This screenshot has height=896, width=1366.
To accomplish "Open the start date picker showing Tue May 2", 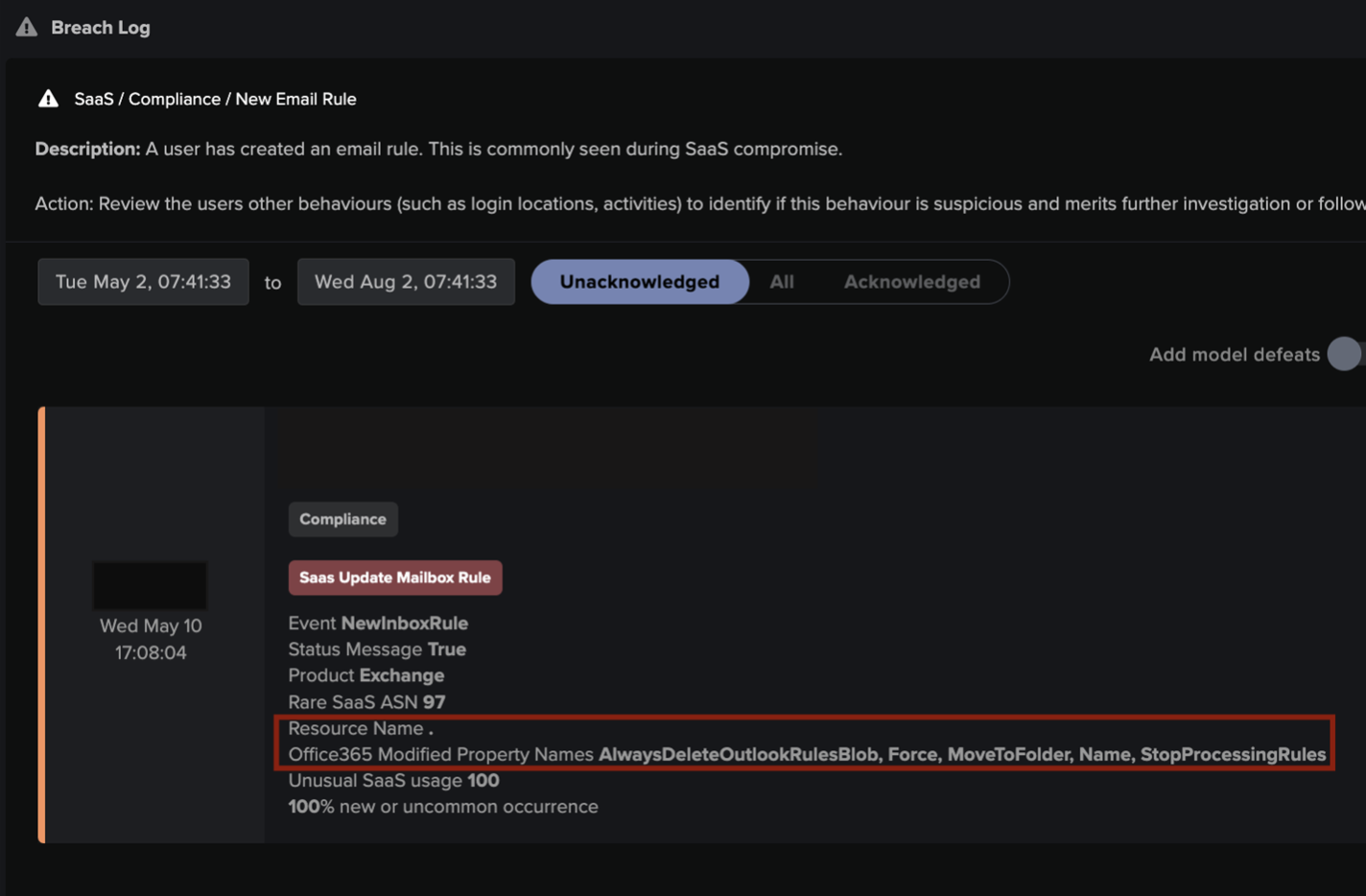I will [142, 281].
